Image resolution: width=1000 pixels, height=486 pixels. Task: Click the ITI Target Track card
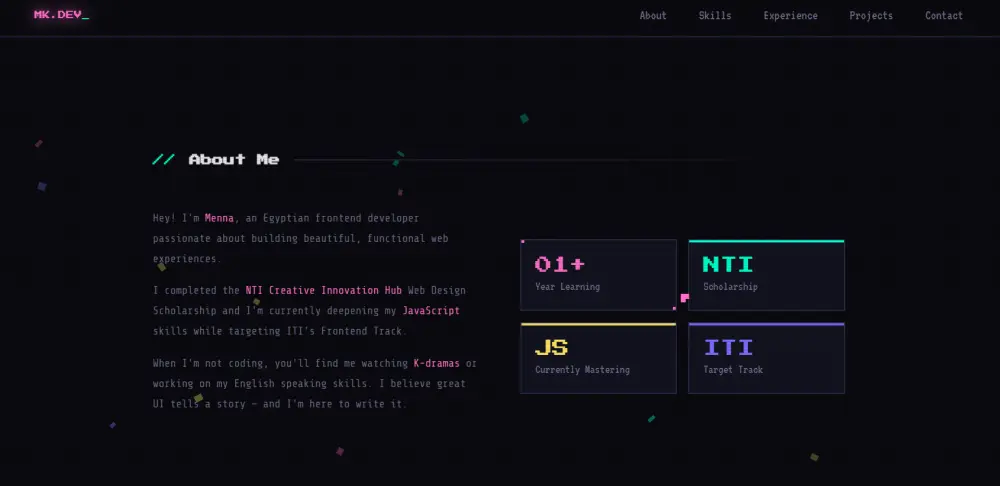pos(767,358)
